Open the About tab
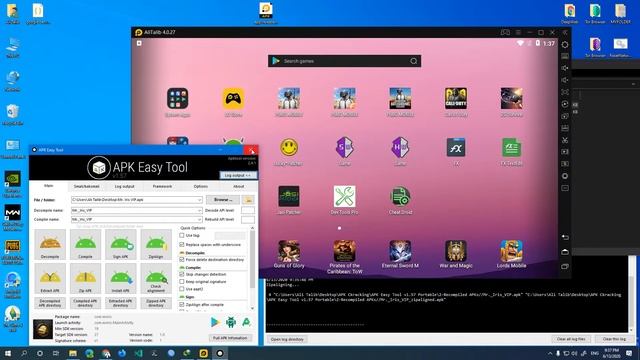 (x=238, y=186)
